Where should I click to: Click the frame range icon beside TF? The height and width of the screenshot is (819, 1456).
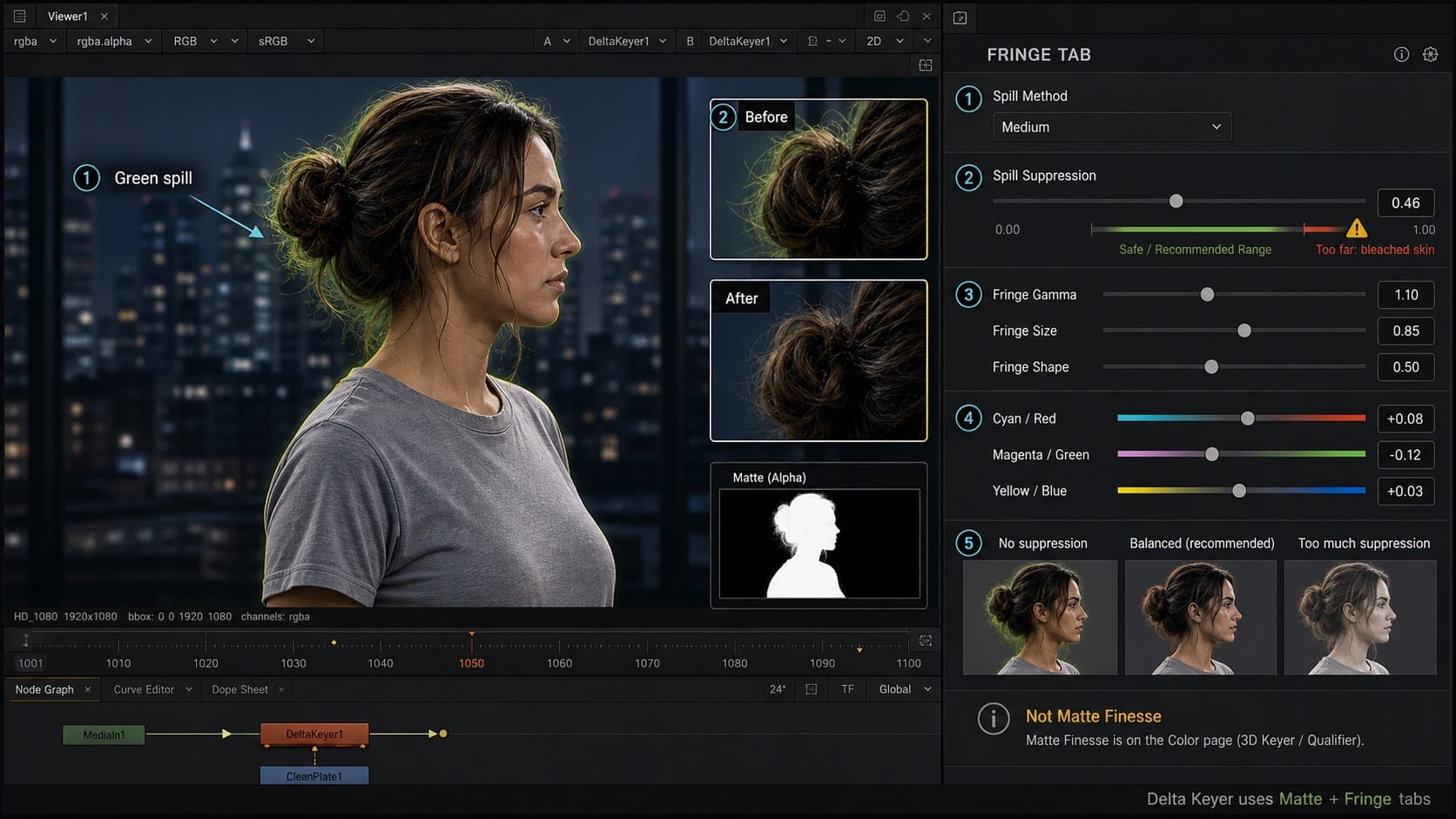(x=812, y=689)
